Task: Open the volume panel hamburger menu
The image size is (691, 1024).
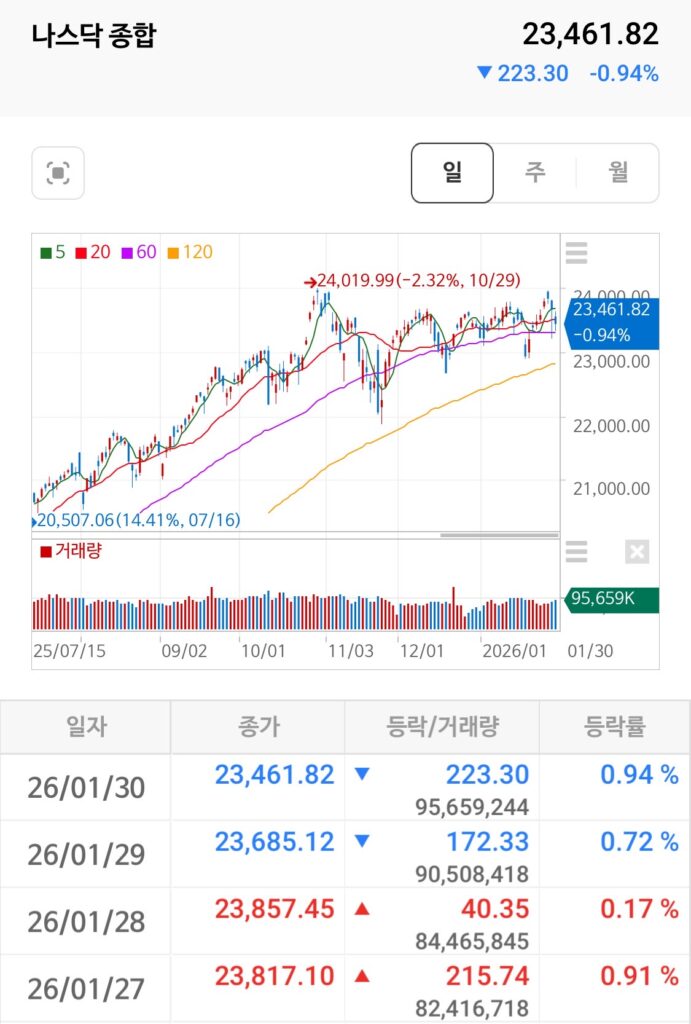Action: click(x=576, y=551)
